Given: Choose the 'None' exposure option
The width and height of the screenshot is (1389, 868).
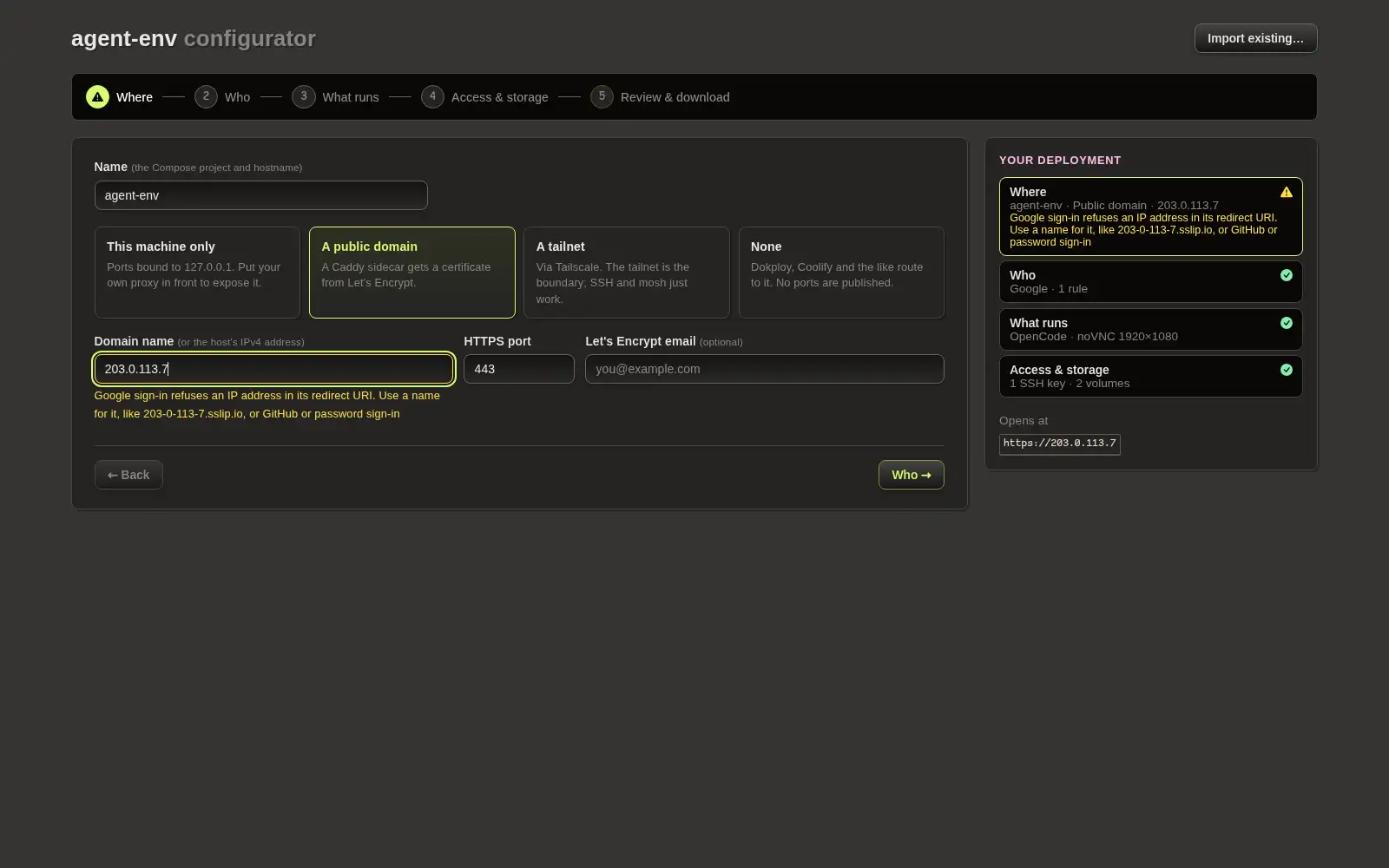Looking at the screenshot, I should point(841,273).
